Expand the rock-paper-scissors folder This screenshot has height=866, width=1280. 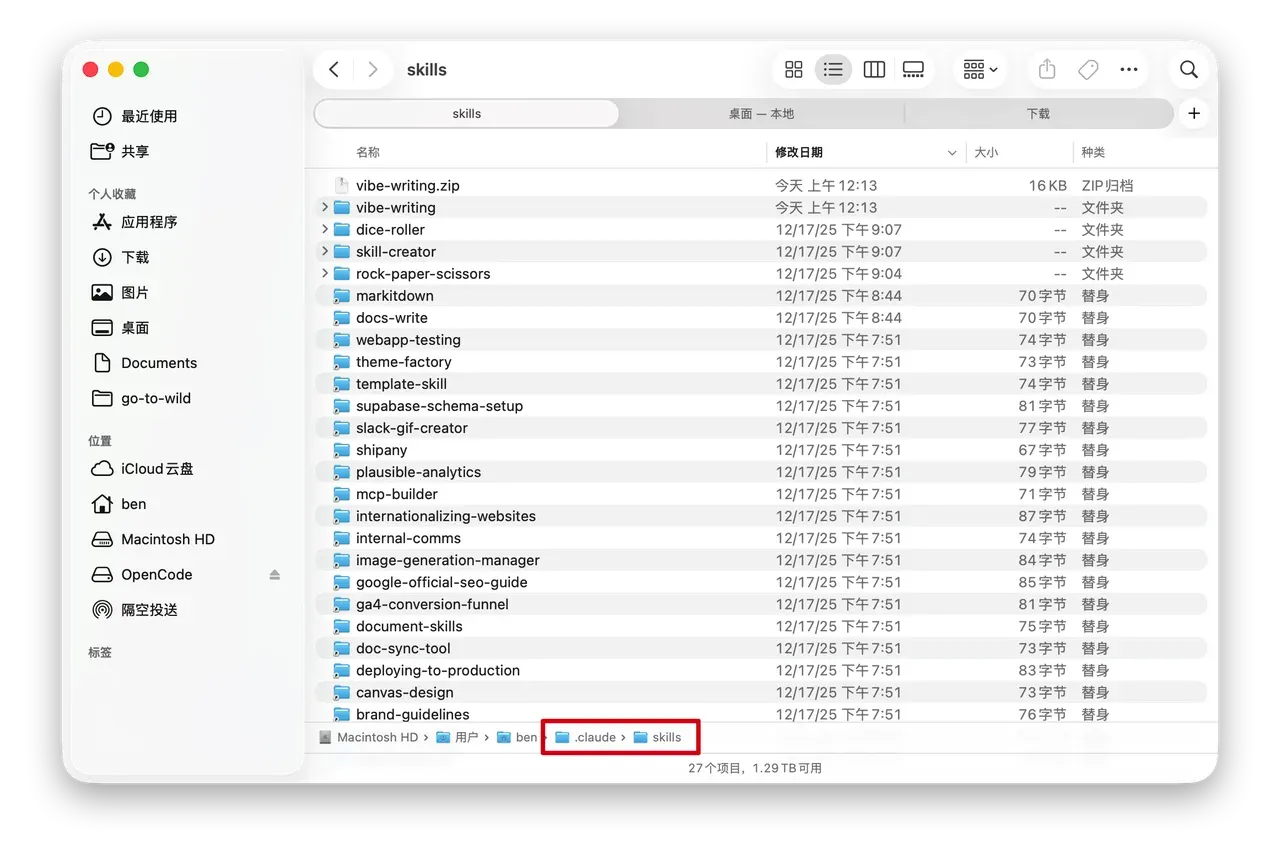[325, 273]
